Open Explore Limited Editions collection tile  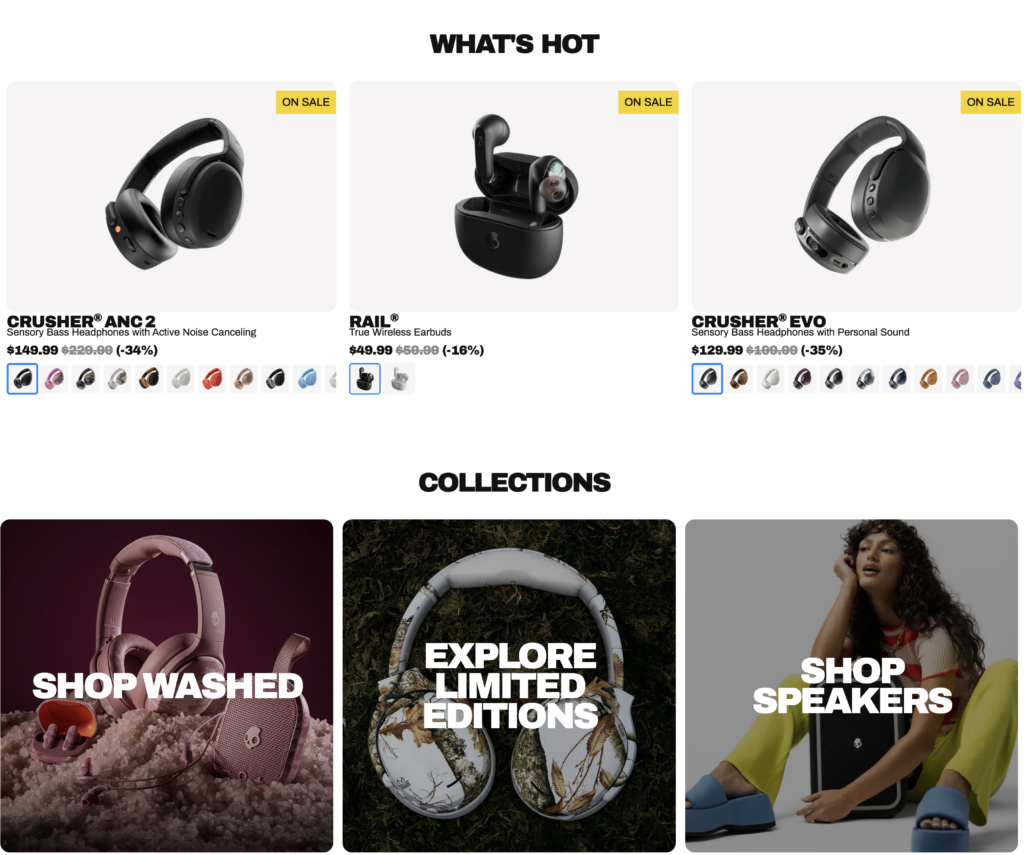[509, 686]
